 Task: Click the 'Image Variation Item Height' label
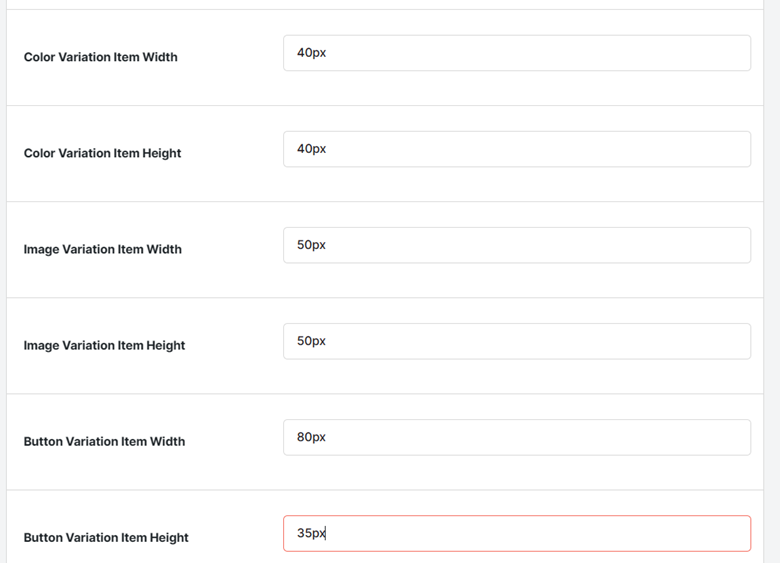[x=104, y=345]
